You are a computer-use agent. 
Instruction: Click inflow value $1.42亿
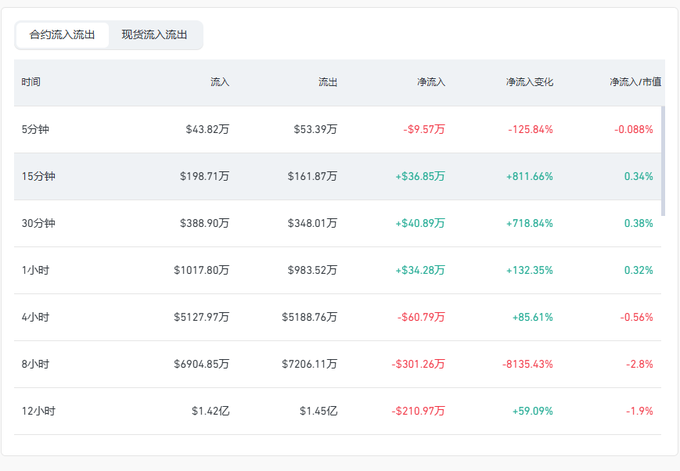tap(210, 411)
